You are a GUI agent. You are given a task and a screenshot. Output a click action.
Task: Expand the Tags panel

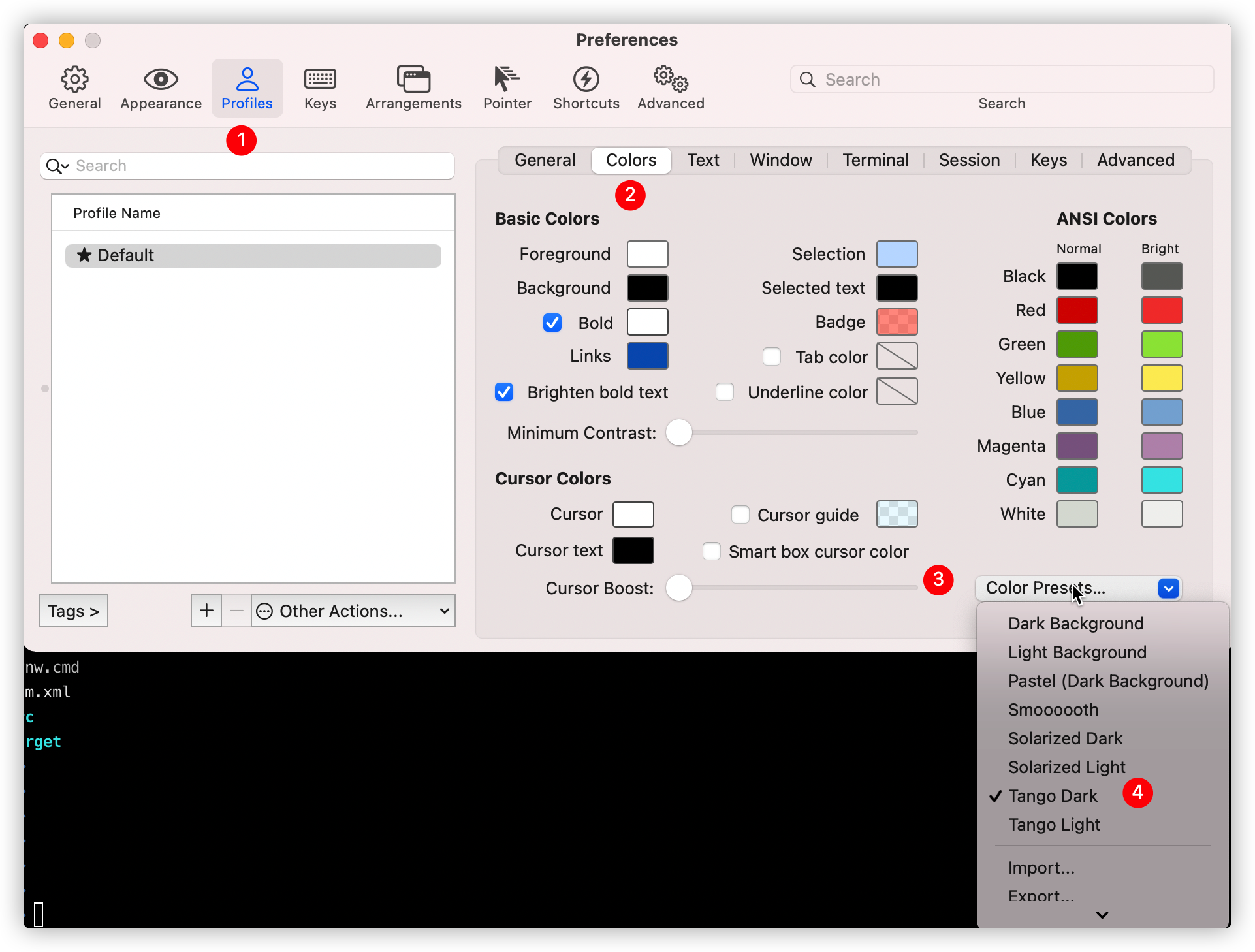(74, 611)
